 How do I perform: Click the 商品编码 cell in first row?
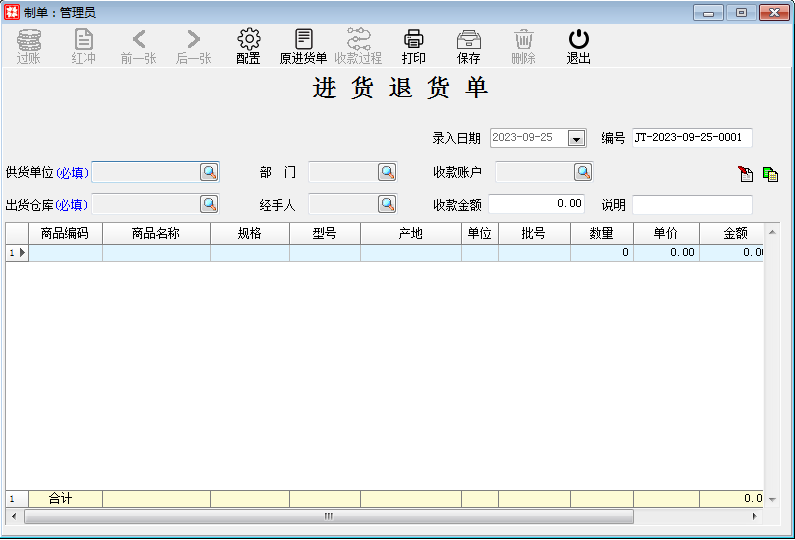65,253
